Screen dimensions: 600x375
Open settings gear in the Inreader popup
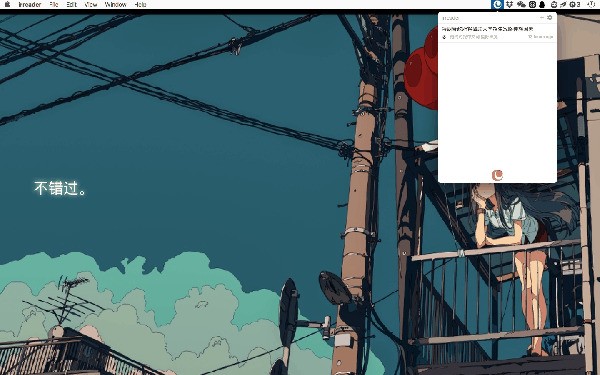550,18
